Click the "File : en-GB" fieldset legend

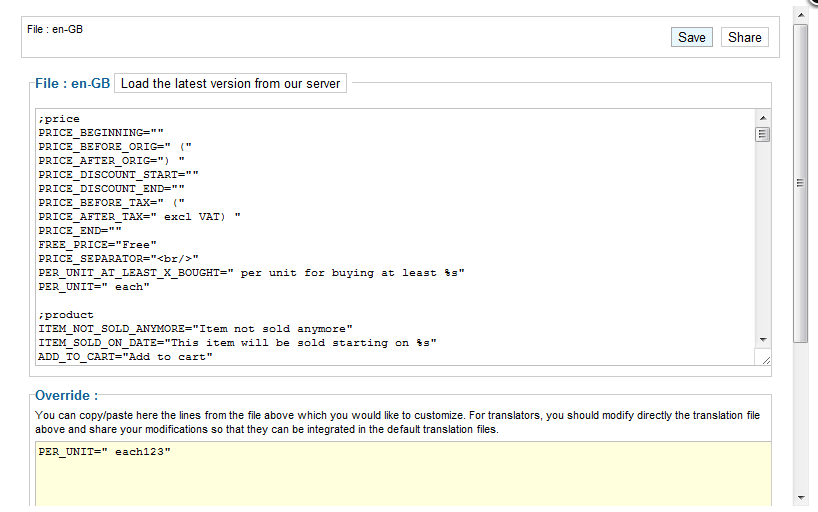tap(72, 84)
